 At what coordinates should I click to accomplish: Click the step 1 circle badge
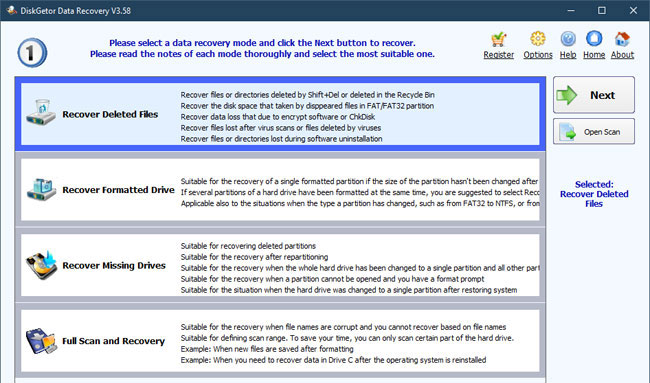tap(32, 53)
